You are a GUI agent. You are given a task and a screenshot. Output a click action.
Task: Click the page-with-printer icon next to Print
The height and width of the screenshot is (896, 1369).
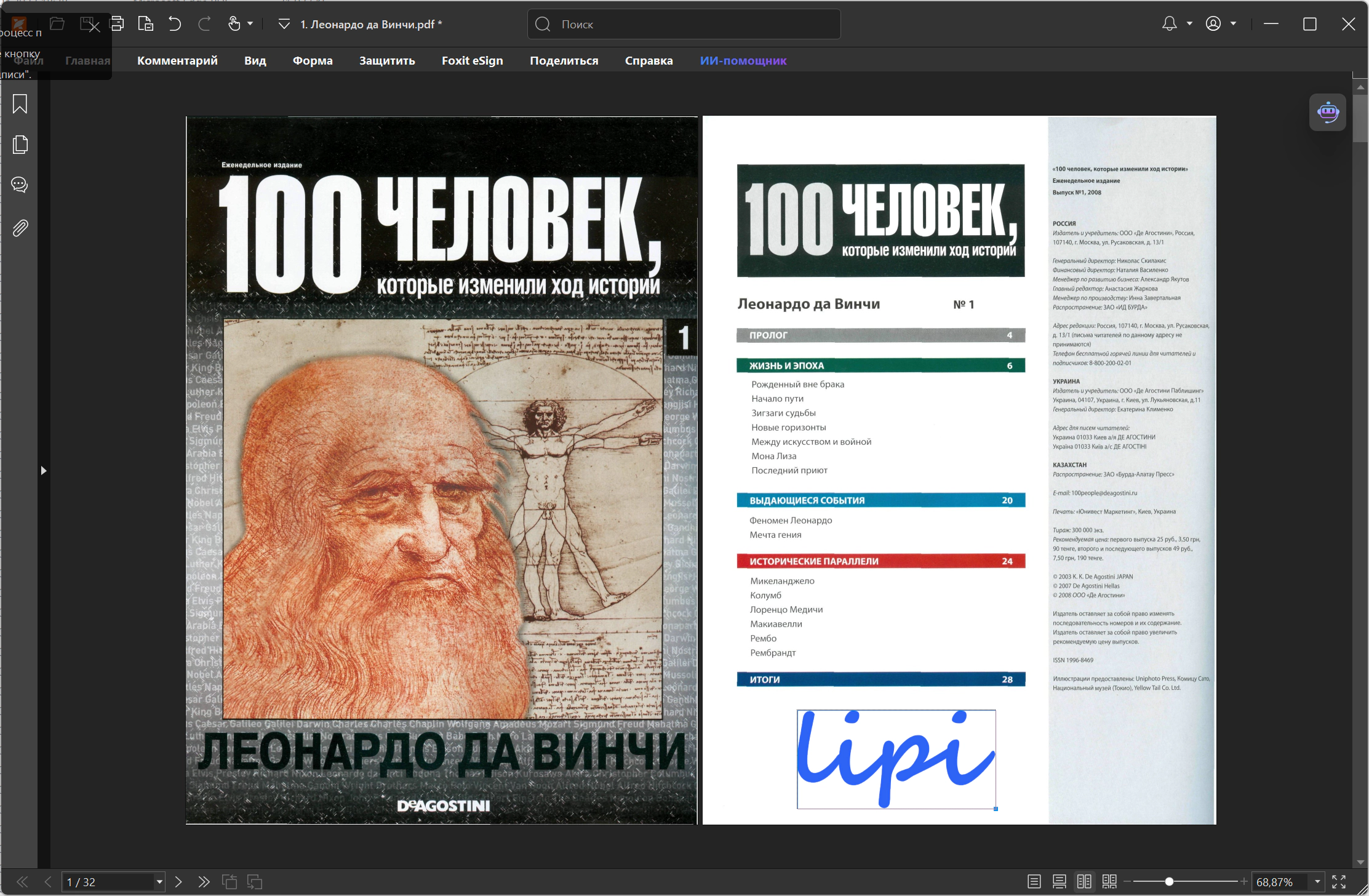point(146,24)
